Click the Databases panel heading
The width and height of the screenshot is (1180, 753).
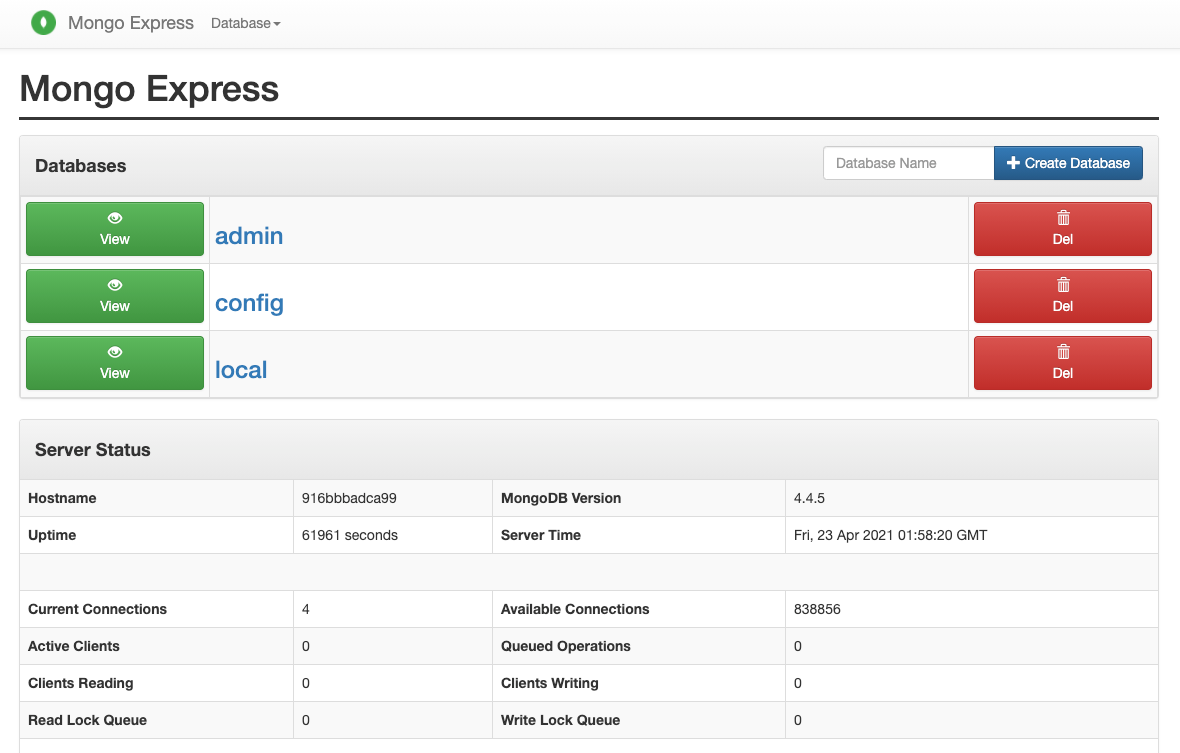81,165
